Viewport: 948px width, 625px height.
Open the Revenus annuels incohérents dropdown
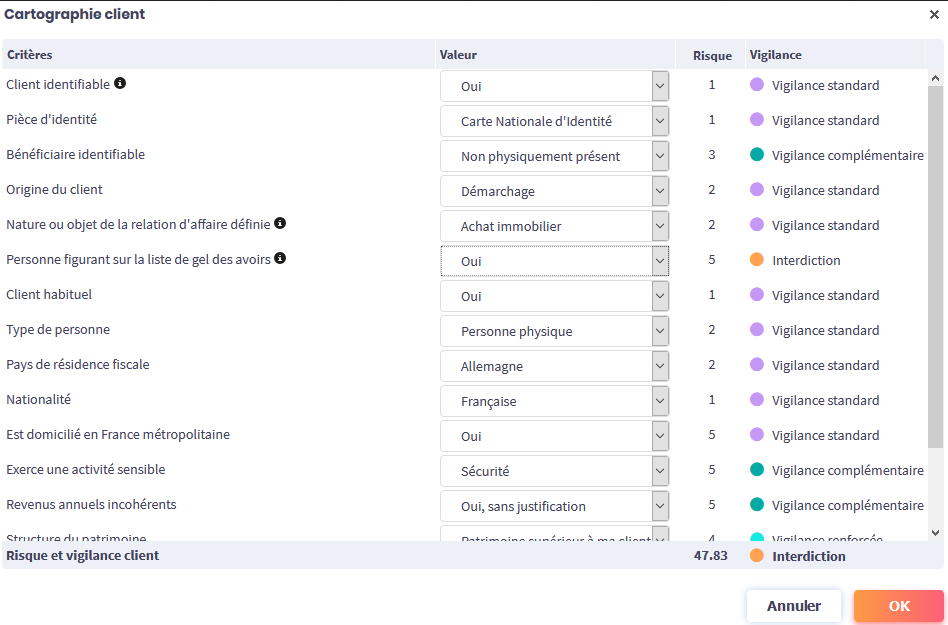(554, 507)
